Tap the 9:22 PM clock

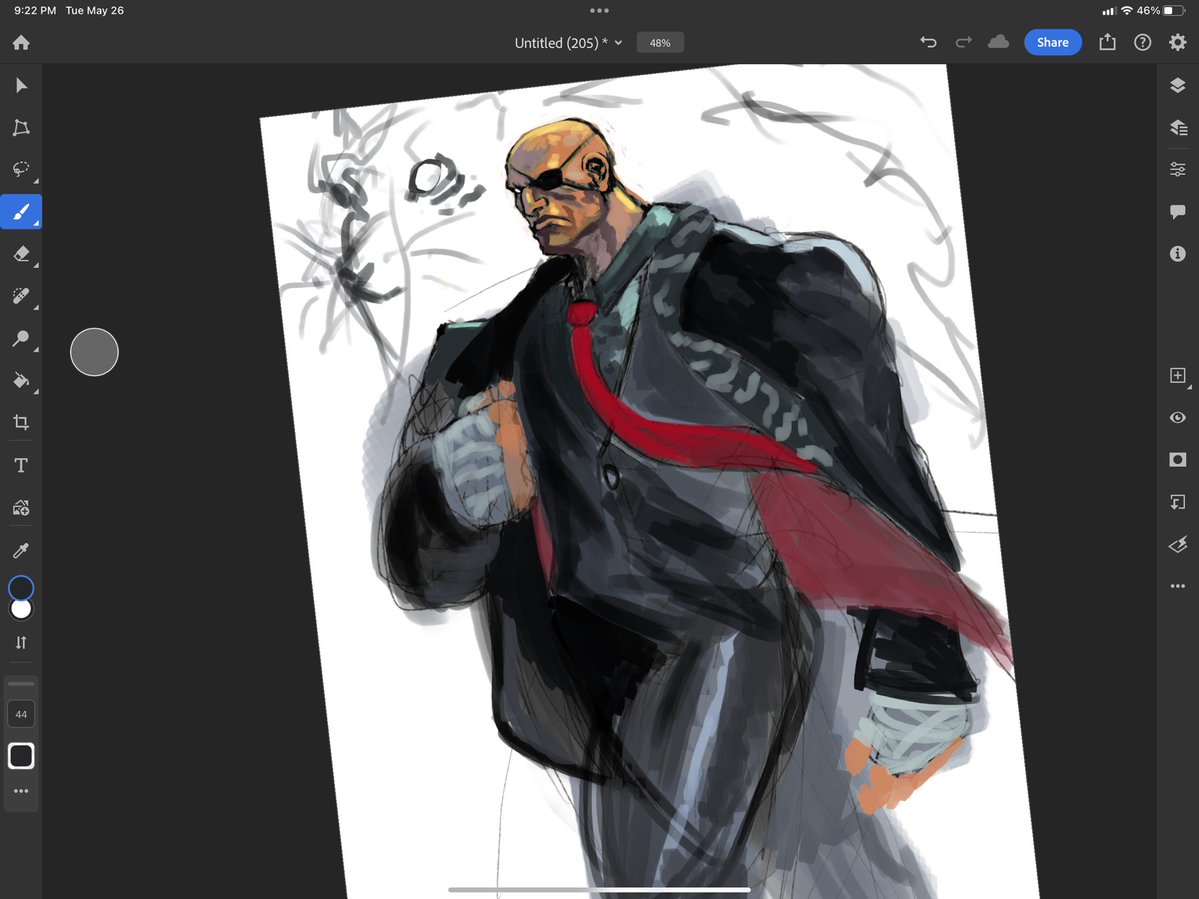click(x=35, y=11)
